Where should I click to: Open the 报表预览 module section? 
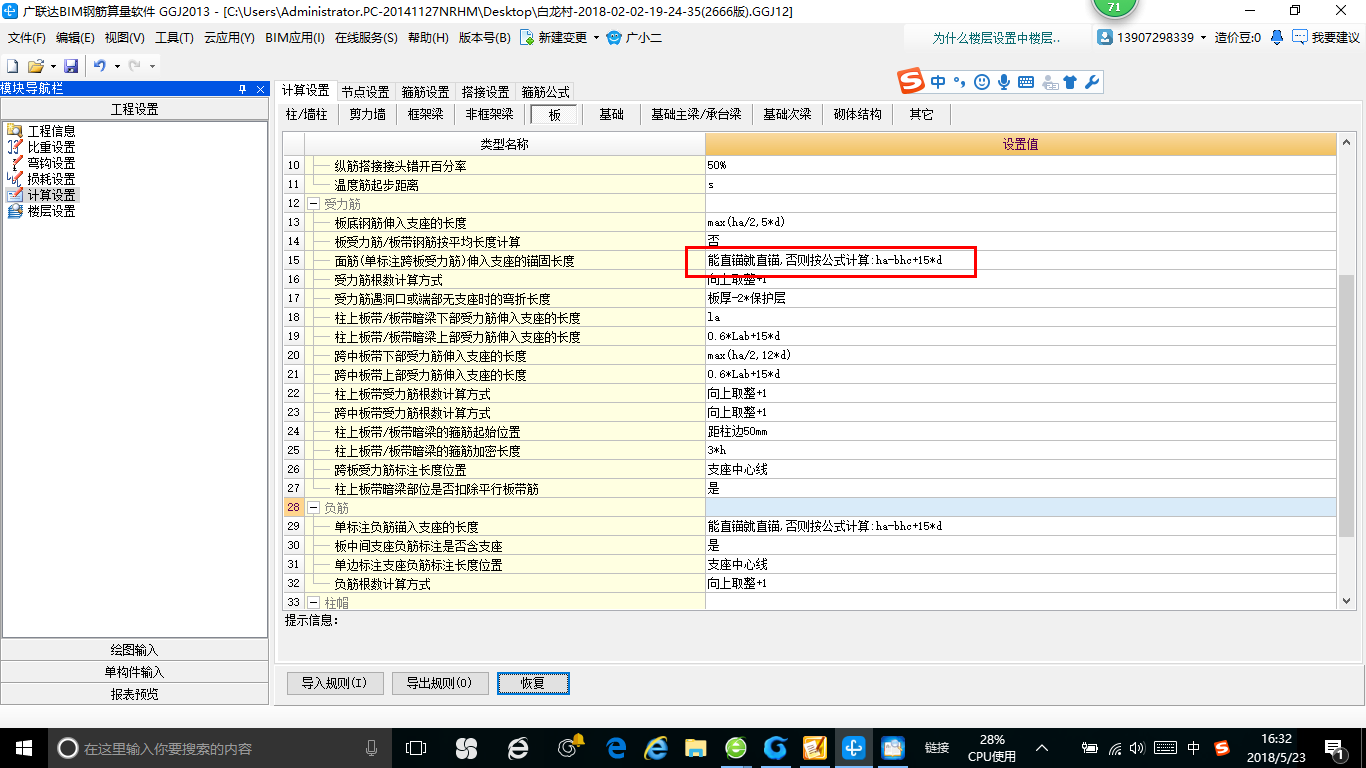(134, 694)
